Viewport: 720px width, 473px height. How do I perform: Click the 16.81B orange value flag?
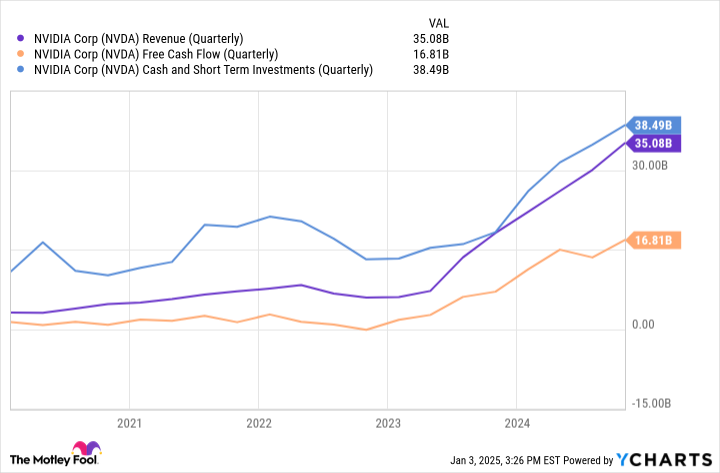tap(653, 240)
